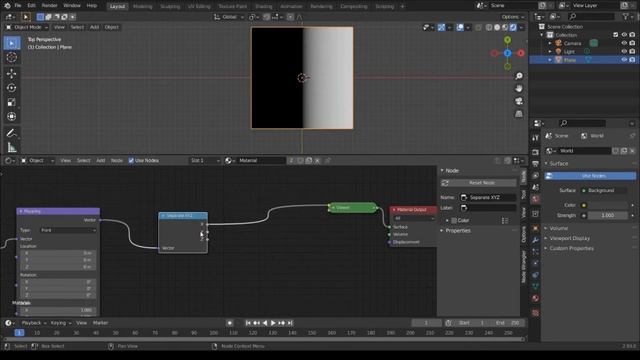Click the World Color swatch field
This screenshot has height=360, width=640.
(607, 205)
